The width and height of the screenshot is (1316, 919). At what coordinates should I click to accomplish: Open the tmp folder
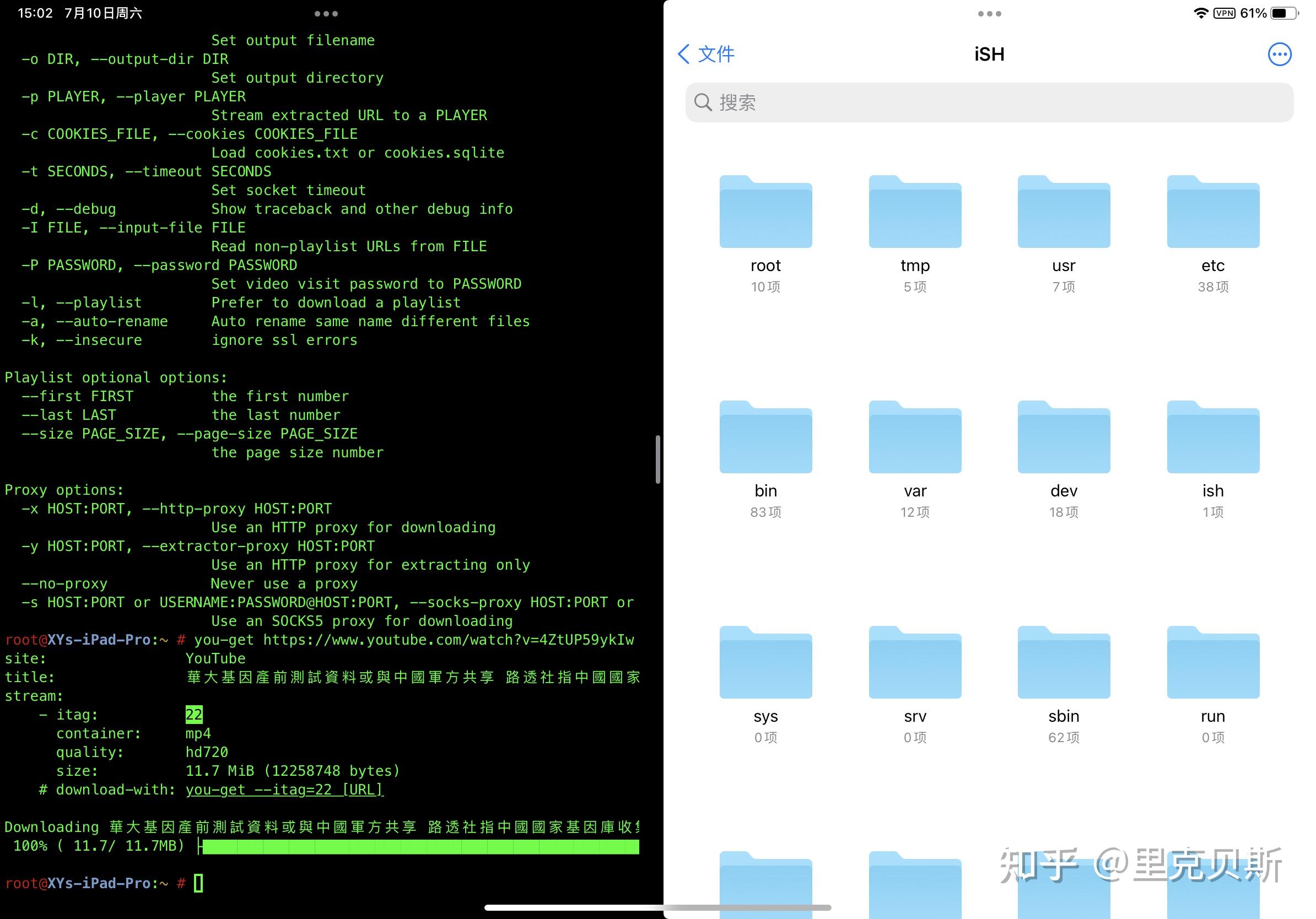(x=915, y=213)
